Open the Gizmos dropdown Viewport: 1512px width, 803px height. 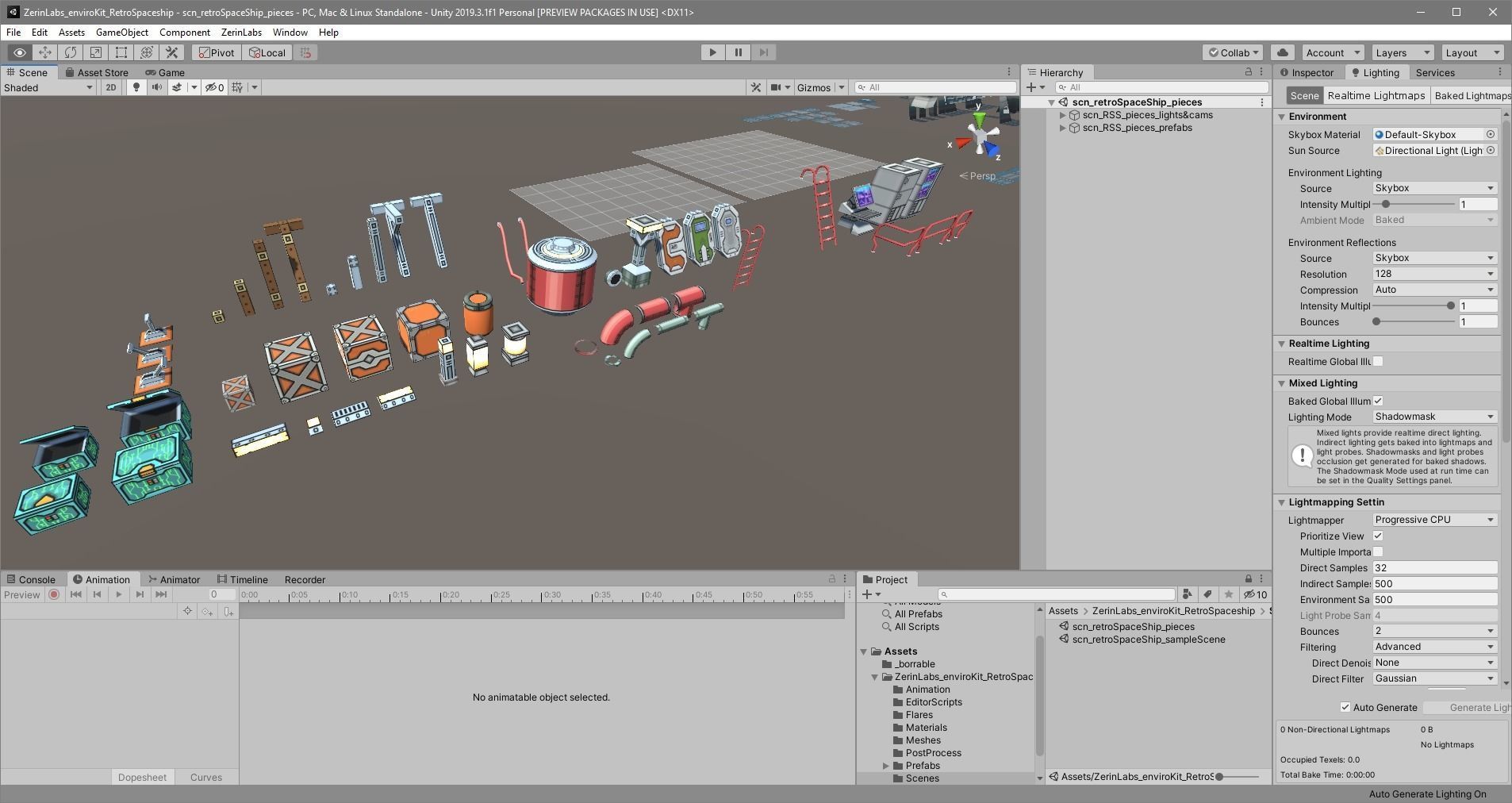[820, 87]
